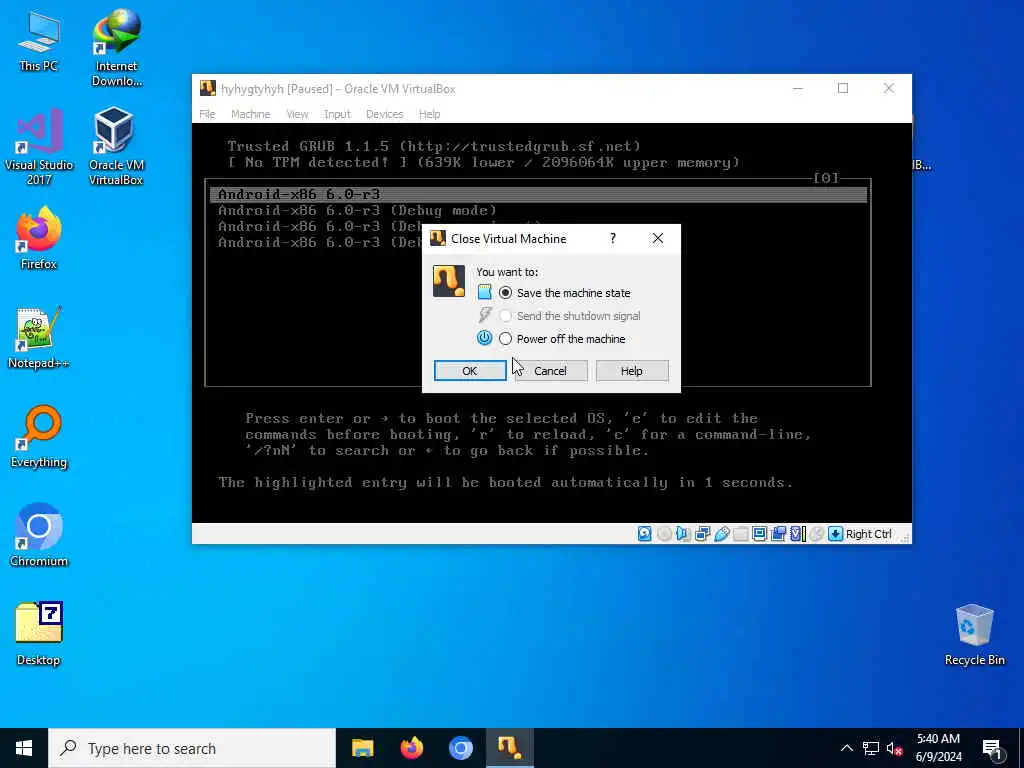Open Firefox from the taskbar
This screenshot has height=768, width=1024.
pyautogui.click(x=411, y=748)
